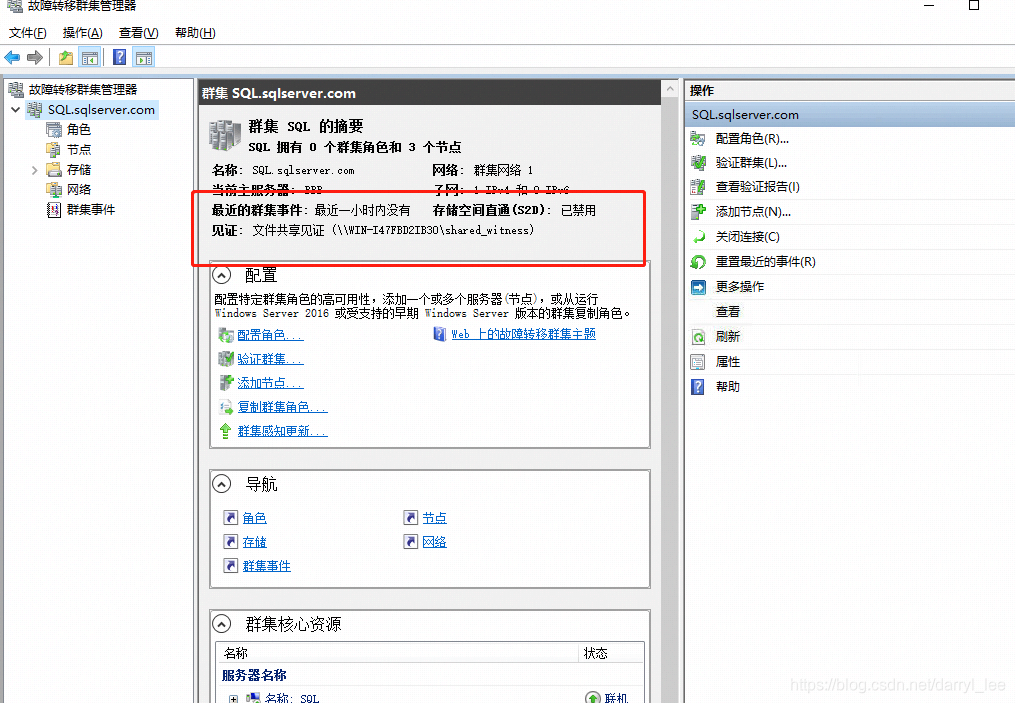Click the icon beside 群集感知更新 link
The image size is (1015, 703).
point(225,430)
